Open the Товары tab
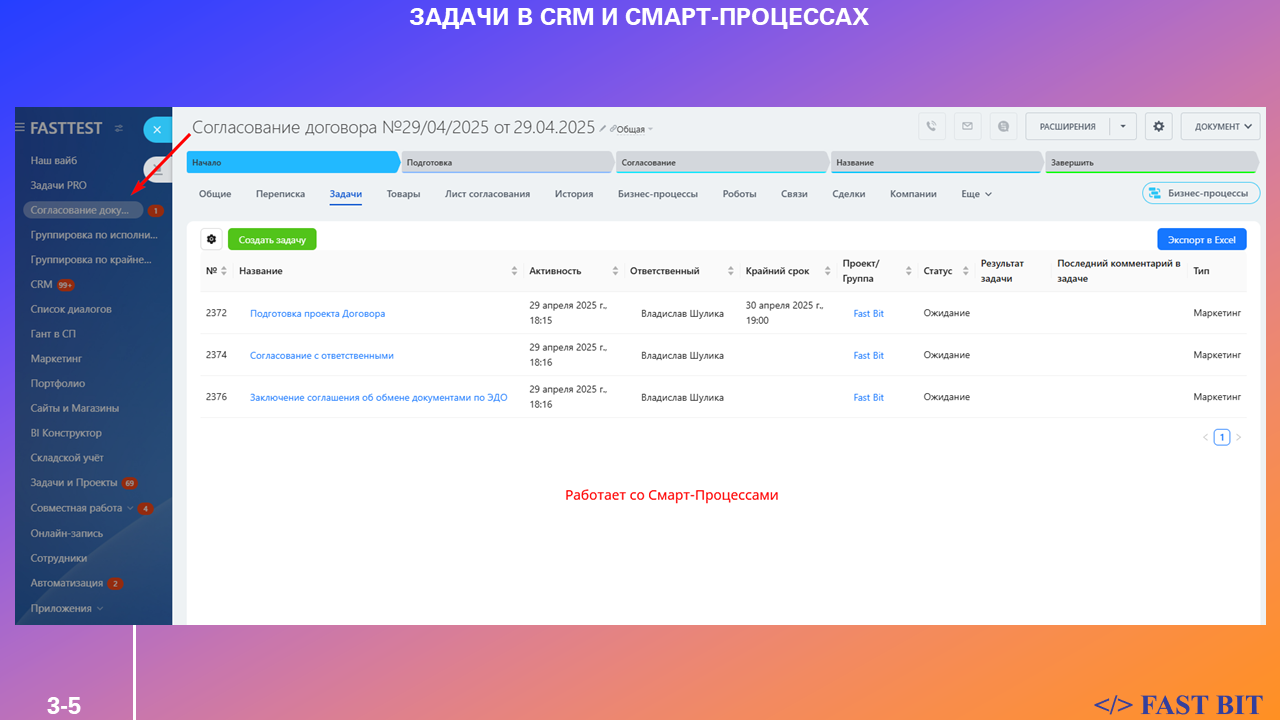This screenshot has width=1280, height=720. pos(404,194)
